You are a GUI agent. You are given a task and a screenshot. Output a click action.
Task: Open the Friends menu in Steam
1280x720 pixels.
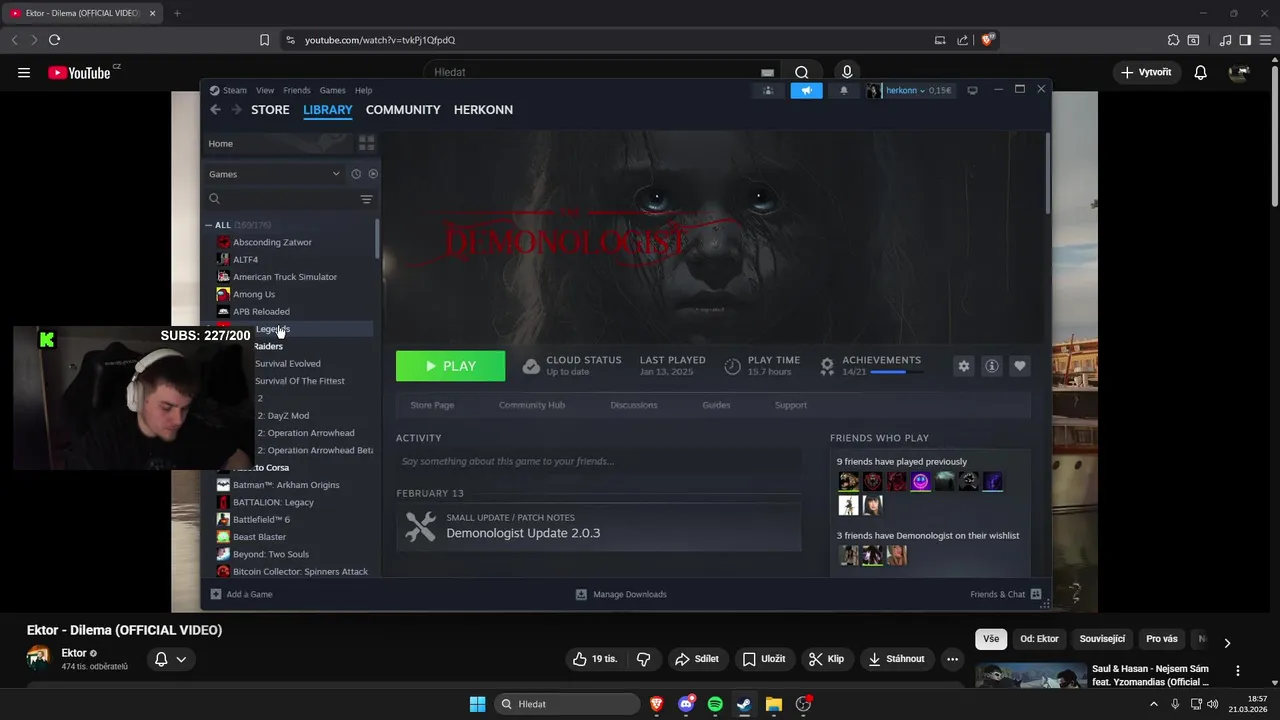pyautogui.click(x=297, y=90)
